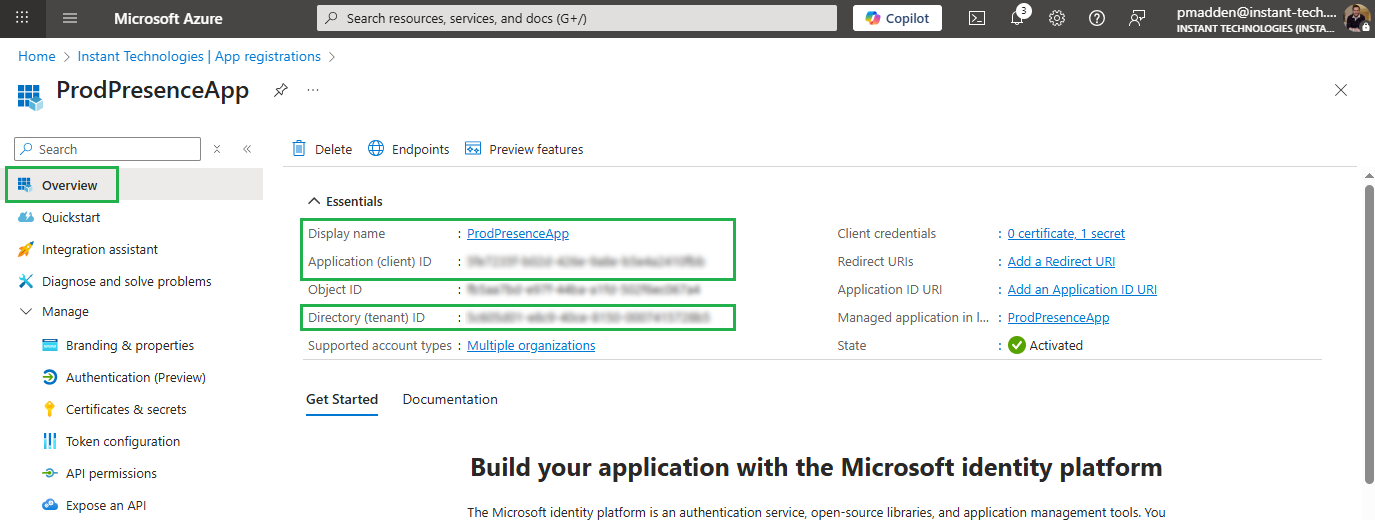Viewport: 1375px width, 520px height.
Task: Open the portal hamburger menu
Action: [x=70, y=18]
